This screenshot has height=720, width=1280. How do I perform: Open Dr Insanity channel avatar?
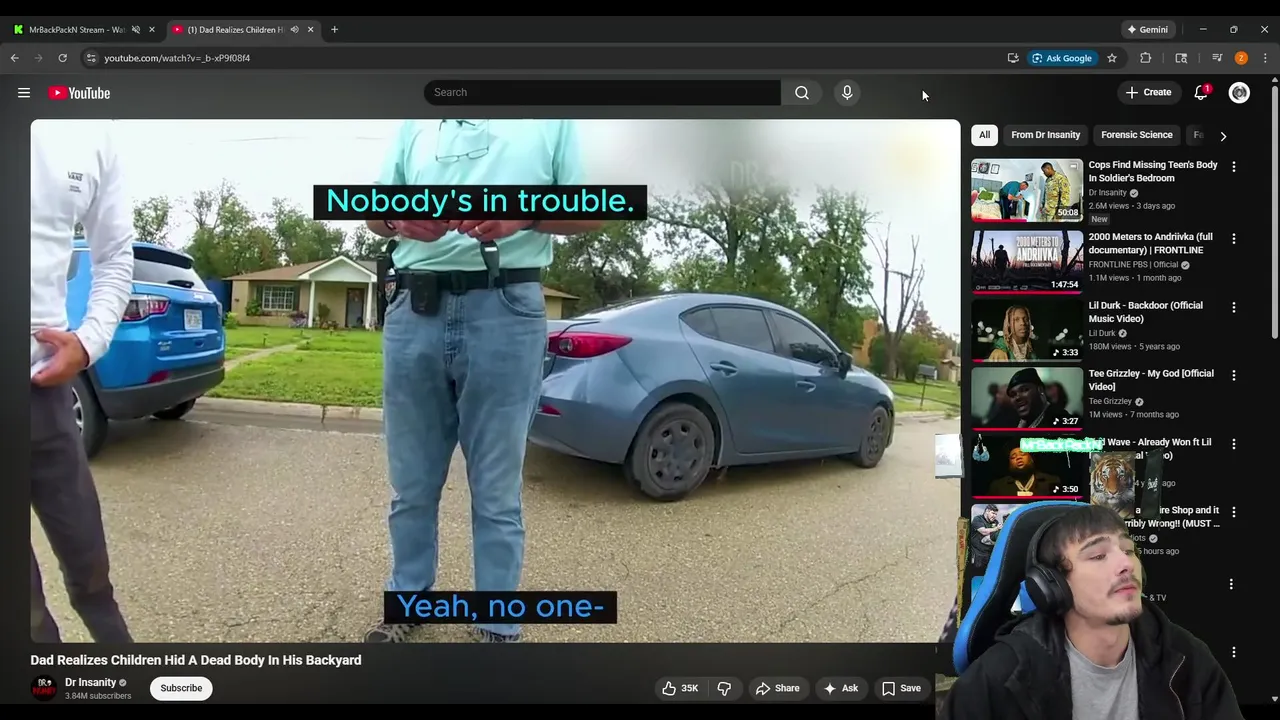pyautogui.click(x=44, y=688)
